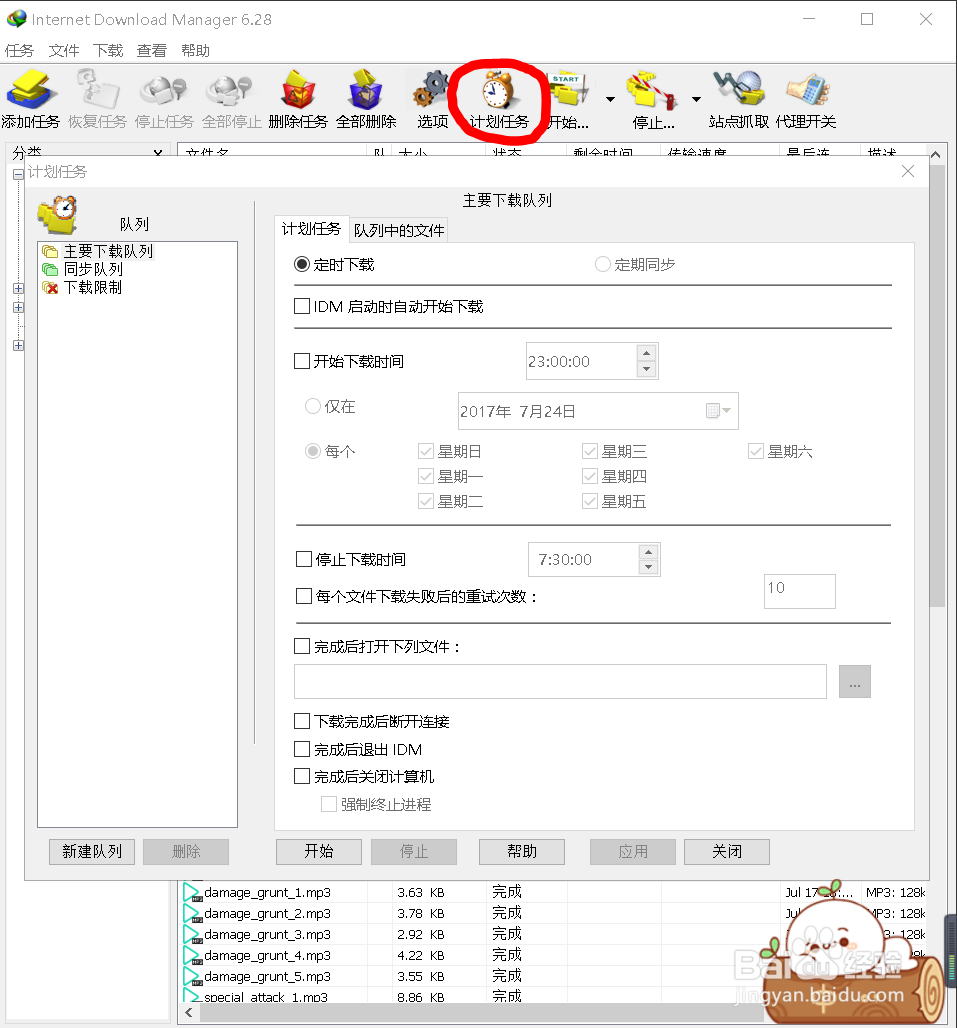The width and height of the screenshot is (957, 1028).
Task: Open the Site Grabber (站点抓取) icon
Action: click(x=739, y=98)
